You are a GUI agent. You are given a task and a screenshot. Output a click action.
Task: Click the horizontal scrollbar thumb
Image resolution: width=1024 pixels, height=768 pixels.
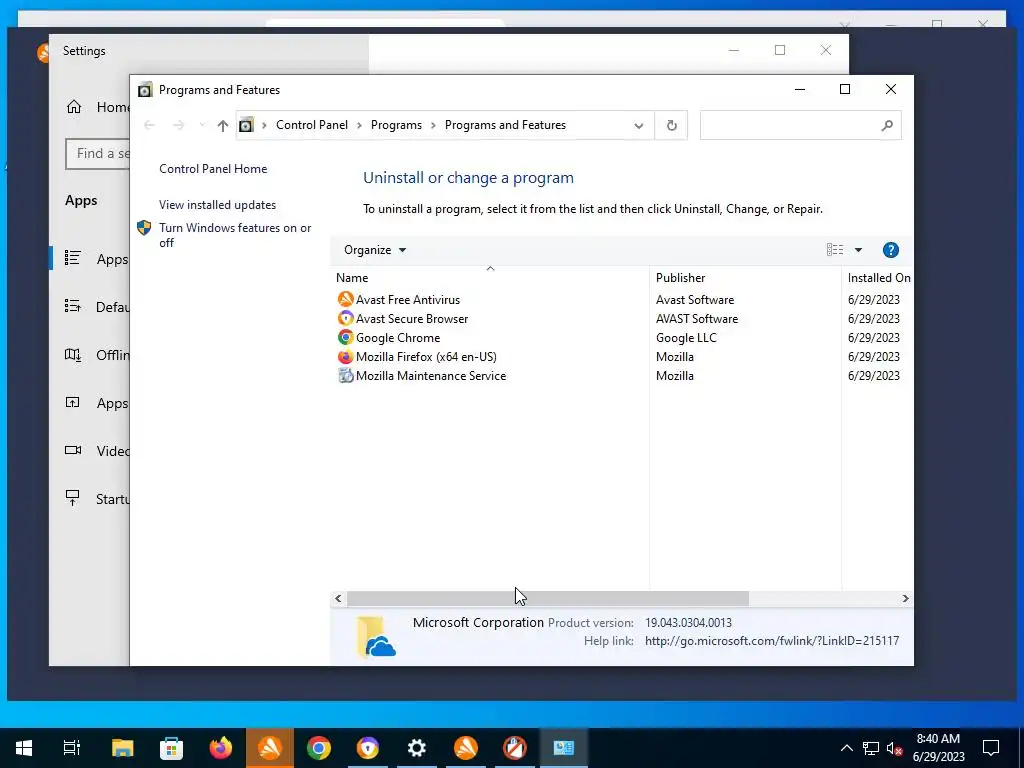tap(547, 598)
